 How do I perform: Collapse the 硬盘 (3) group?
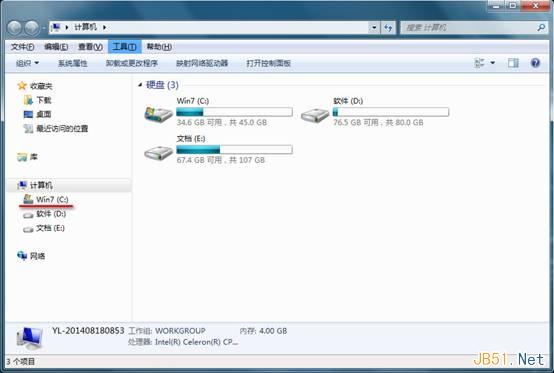pyautogui.click(x=140, y=85)
